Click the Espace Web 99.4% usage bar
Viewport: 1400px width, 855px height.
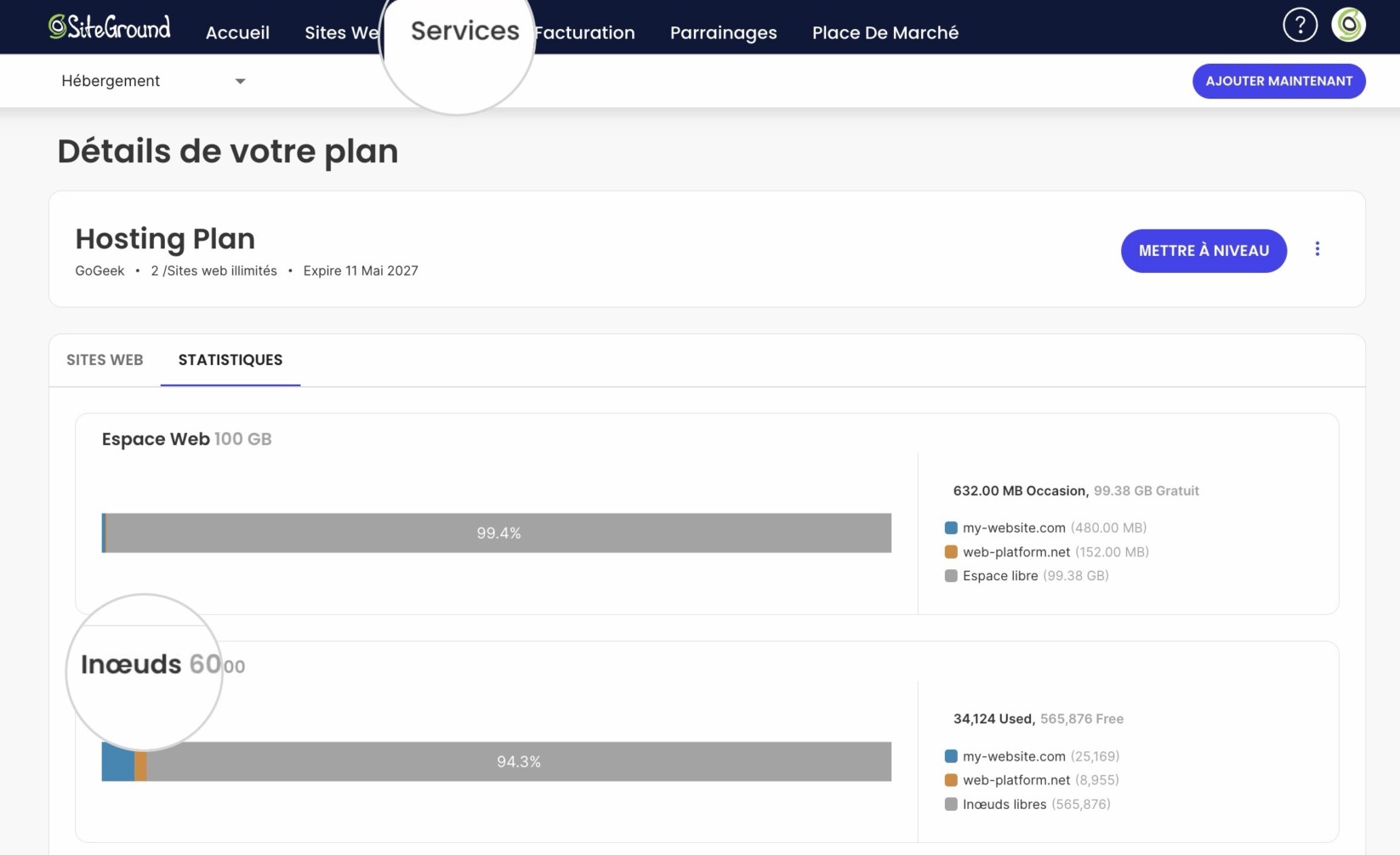coord(497,533)
